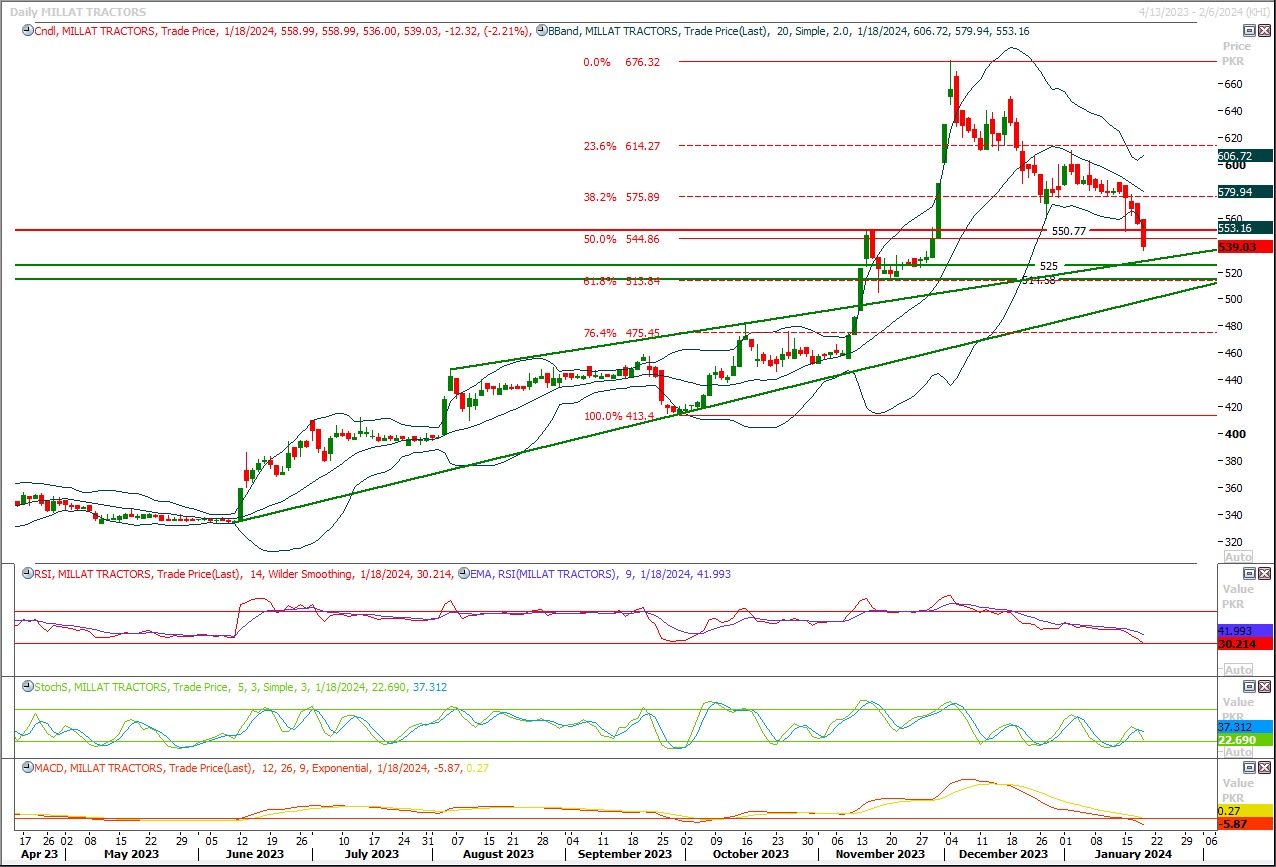The width and height of the screenshot is (1276, 867).
Task: Select the 50.0% 544.86 Fibonacci label
Action: tap(623, 239)
